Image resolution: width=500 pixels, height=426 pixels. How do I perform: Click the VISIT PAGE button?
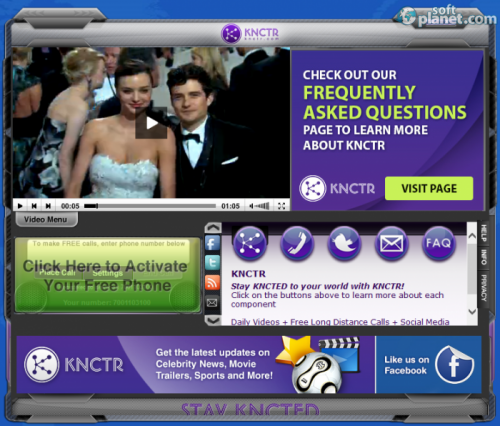pyautogui.click(x=429, y=188)
